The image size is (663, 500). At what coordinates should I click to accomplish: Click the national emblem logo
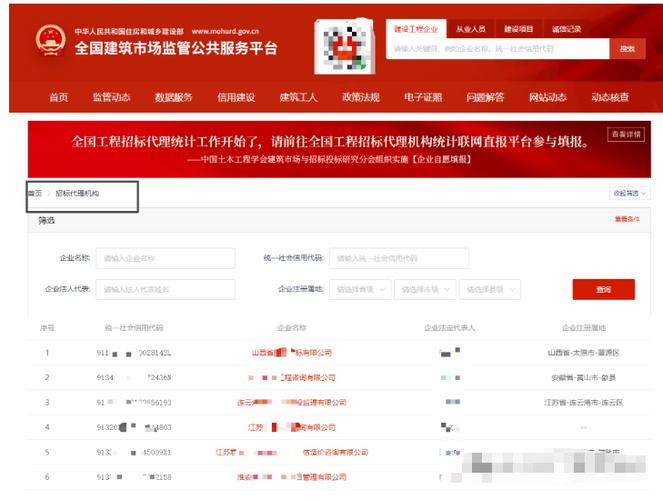coord(51,40)
